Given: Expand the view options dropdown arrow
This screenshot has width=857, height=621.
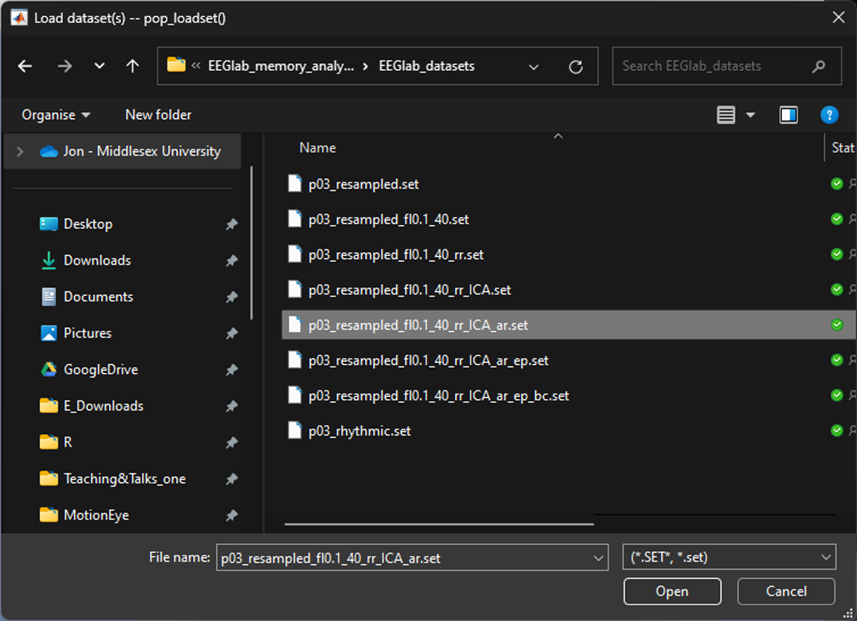Looking at the screenshot, I should (751, 115).
